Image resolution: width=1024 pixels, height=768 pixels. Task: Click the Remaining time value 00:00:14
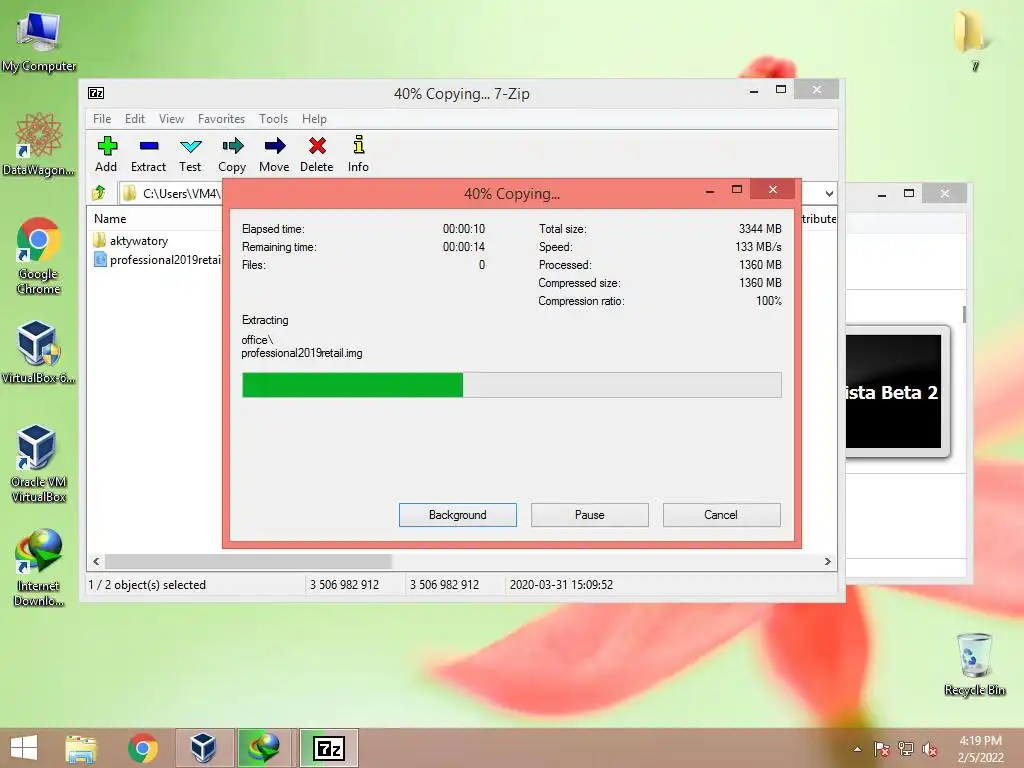pos(464,247)
